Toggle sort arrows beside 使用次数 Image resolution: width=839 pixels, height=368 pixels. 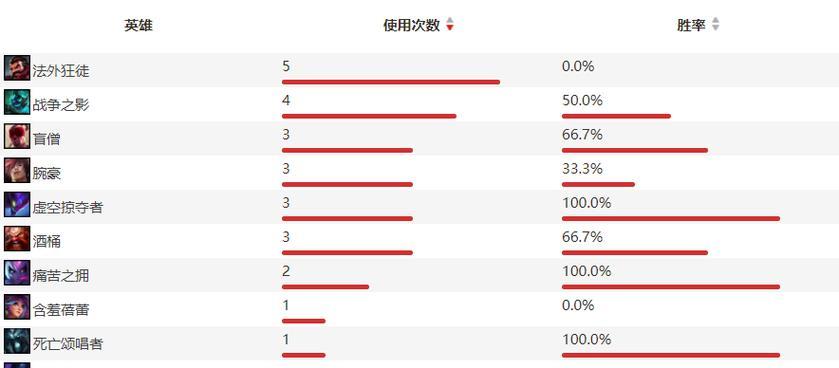click(x=449, y=25)
